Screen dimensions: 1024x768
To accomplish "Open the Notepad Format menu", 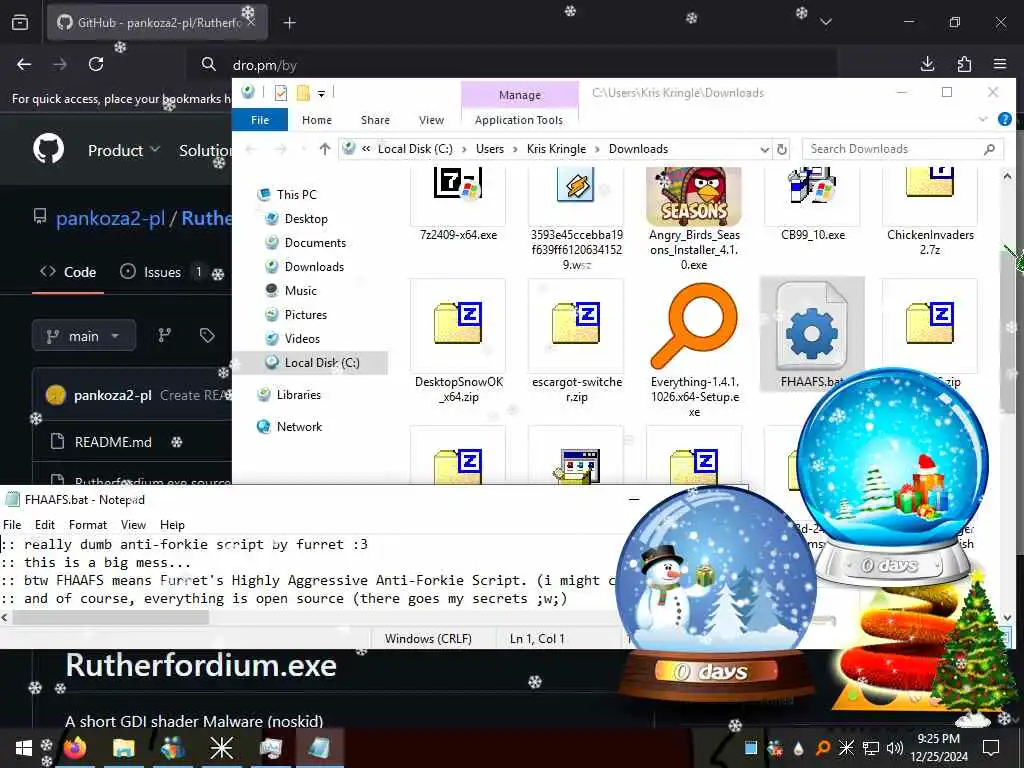I will [x=88, y=524].
